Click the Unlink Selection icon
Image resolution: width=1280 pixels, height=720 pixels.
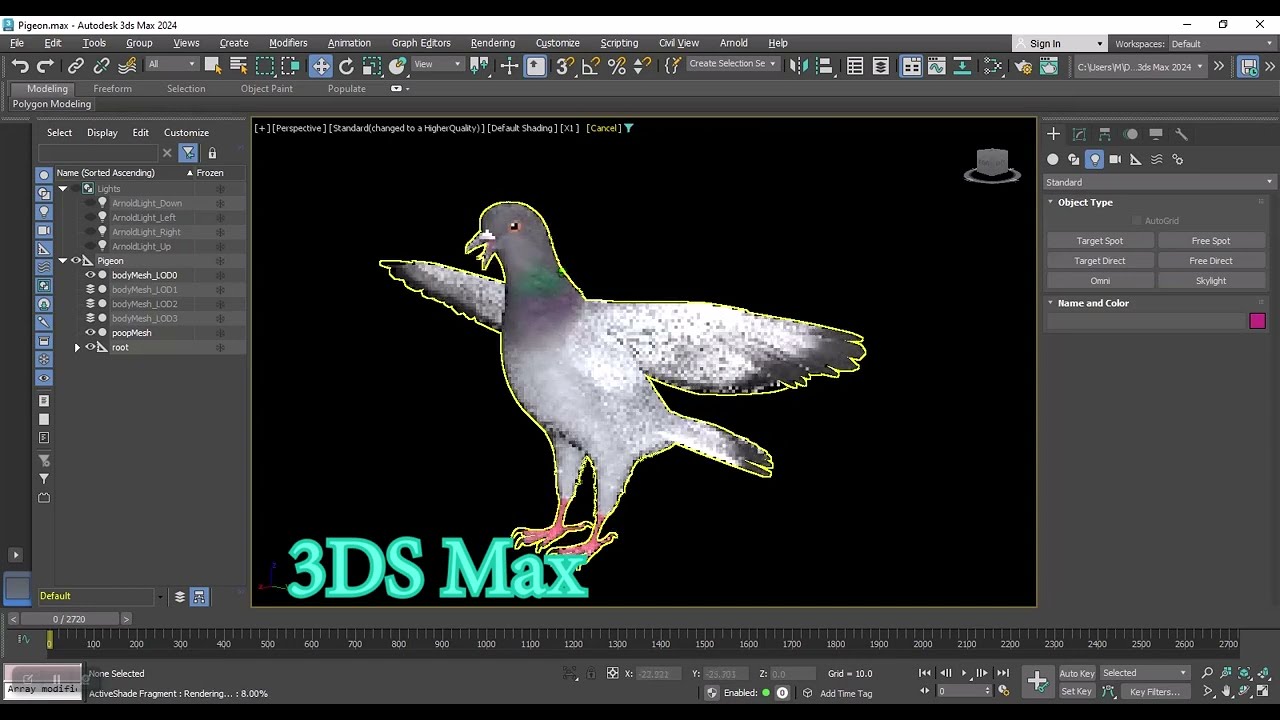click(x=101, y=66)
